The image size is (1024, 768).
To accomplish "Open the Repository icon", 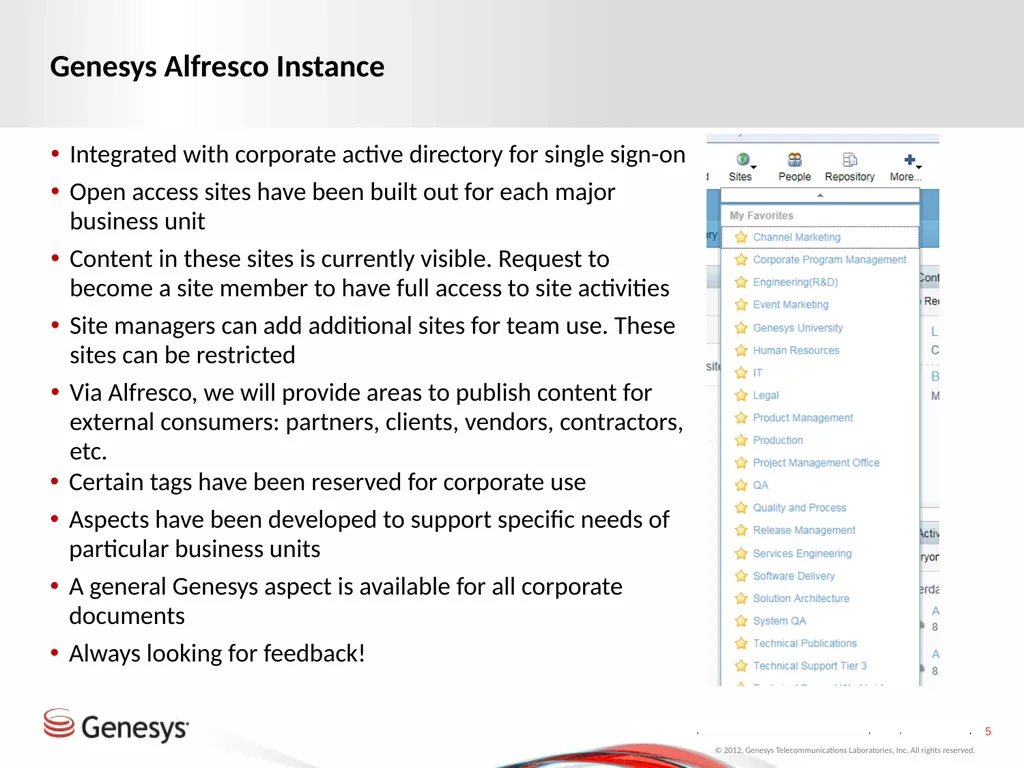I will click(849, 159).
